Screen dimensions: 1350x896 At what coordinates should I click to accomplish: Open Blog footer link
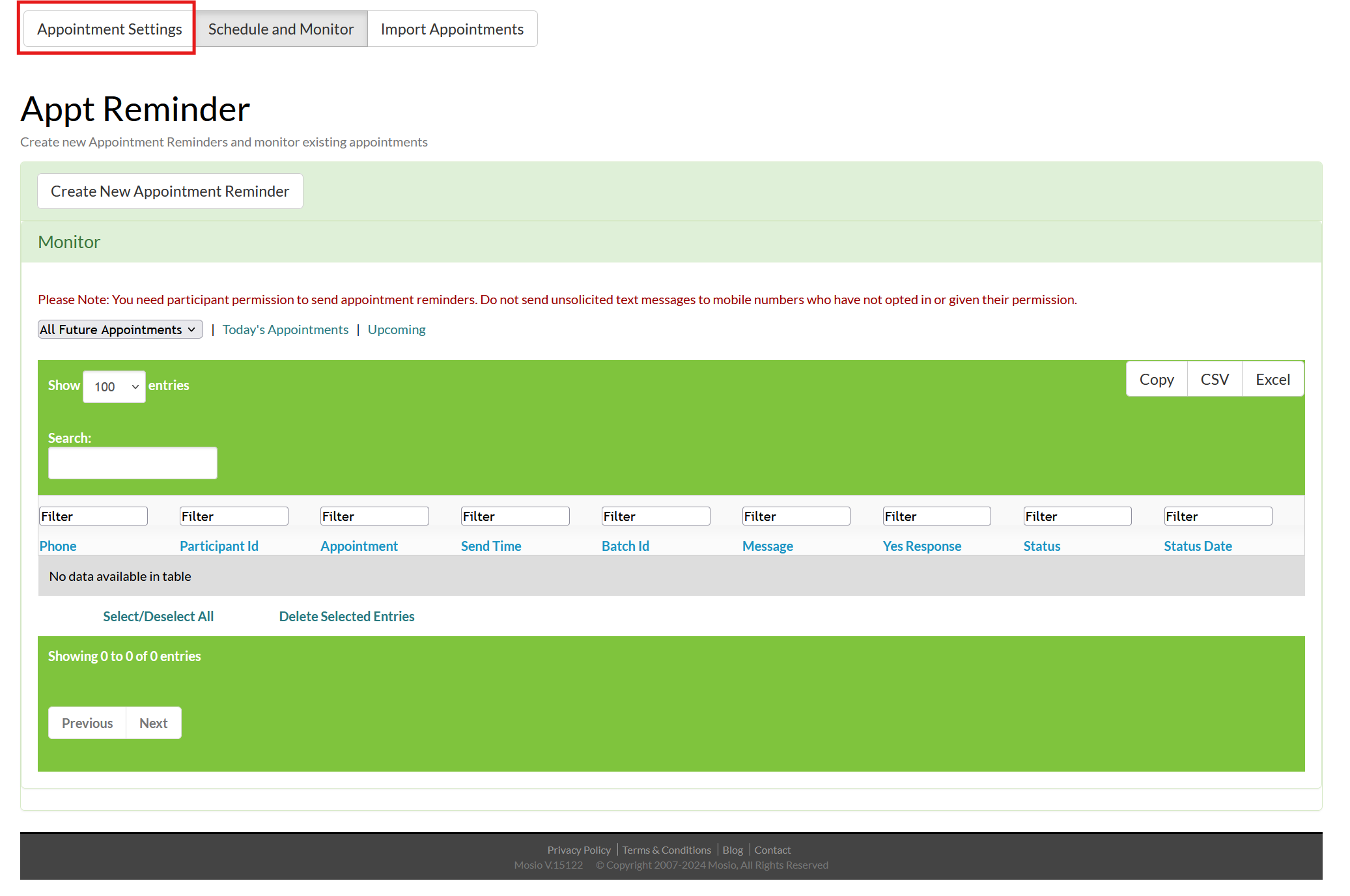coord(733,850)
